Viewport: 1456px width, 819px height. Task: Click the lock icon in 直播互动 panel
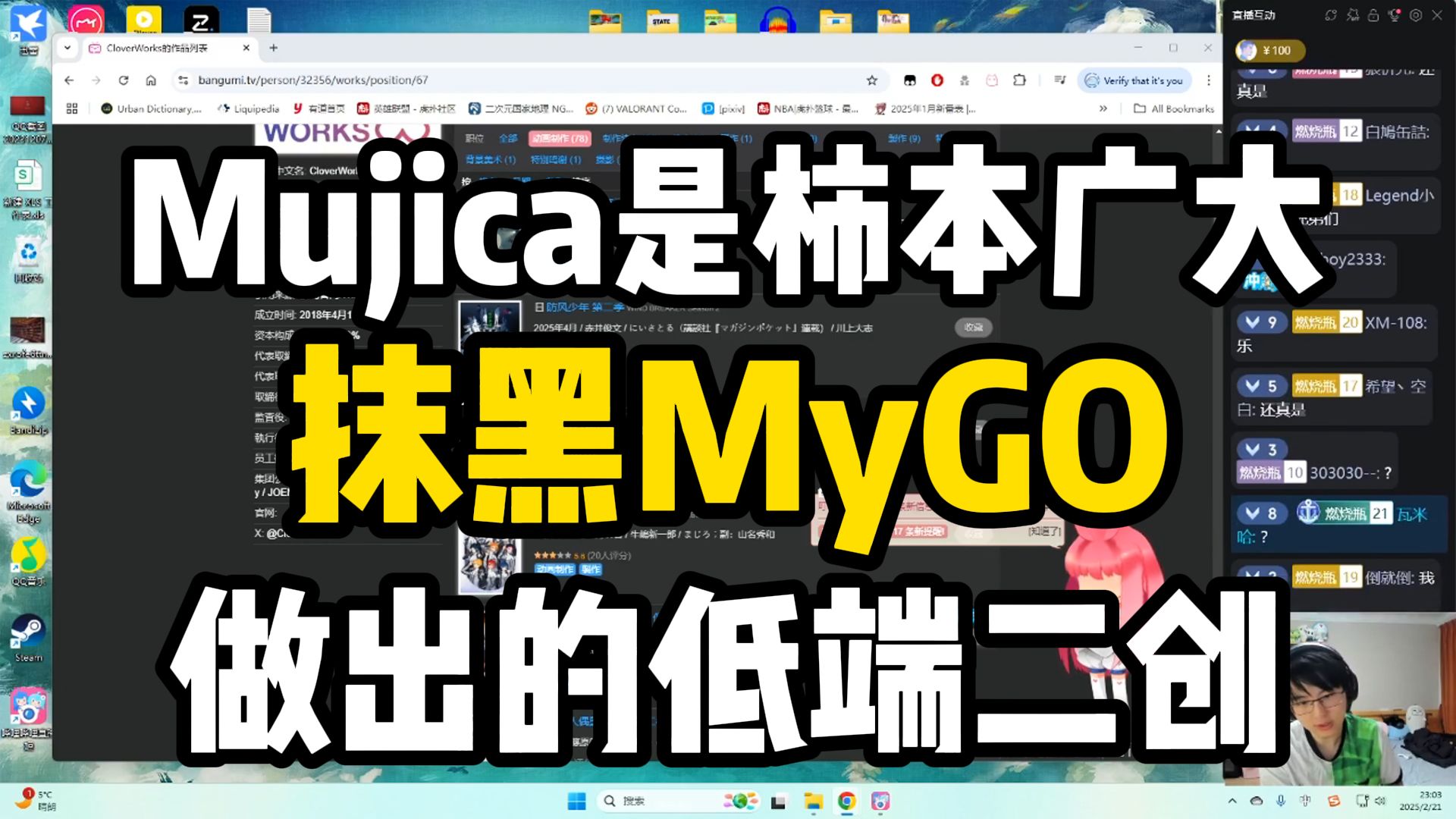tap(1373, 15)
